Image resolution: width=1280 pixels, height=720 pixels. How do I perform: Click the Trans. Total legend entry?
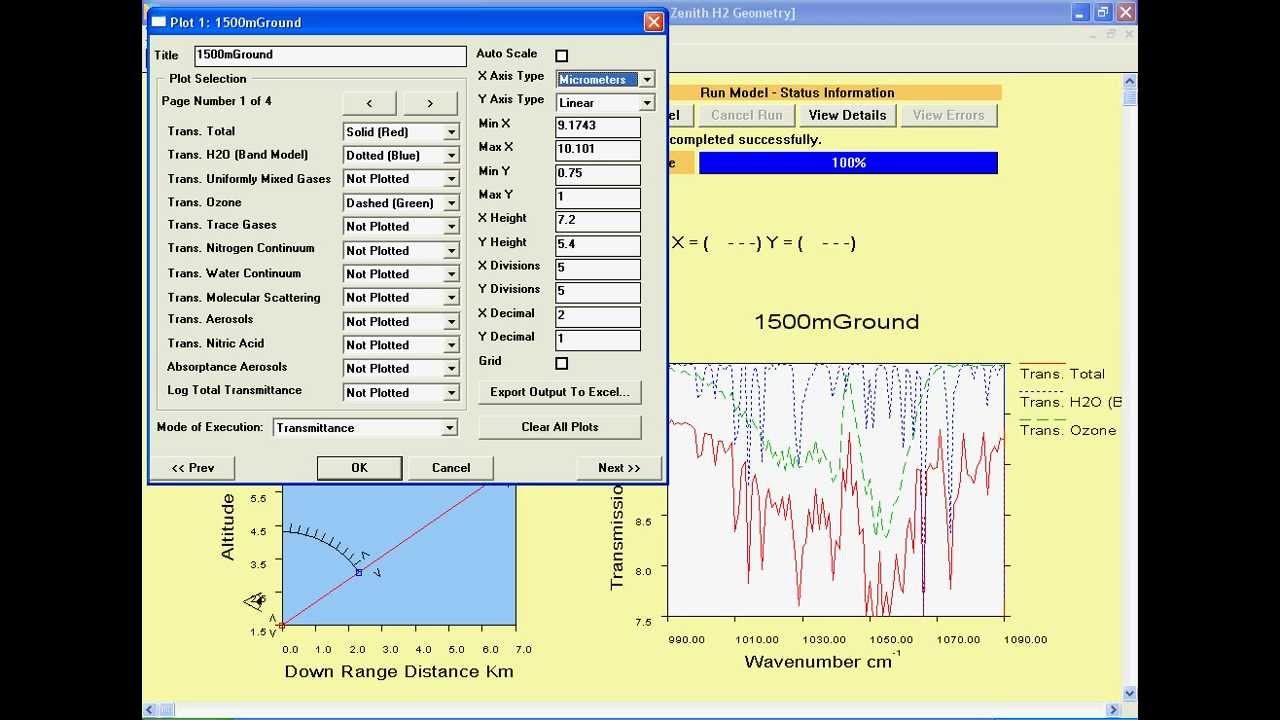[x=1062, y=374]
